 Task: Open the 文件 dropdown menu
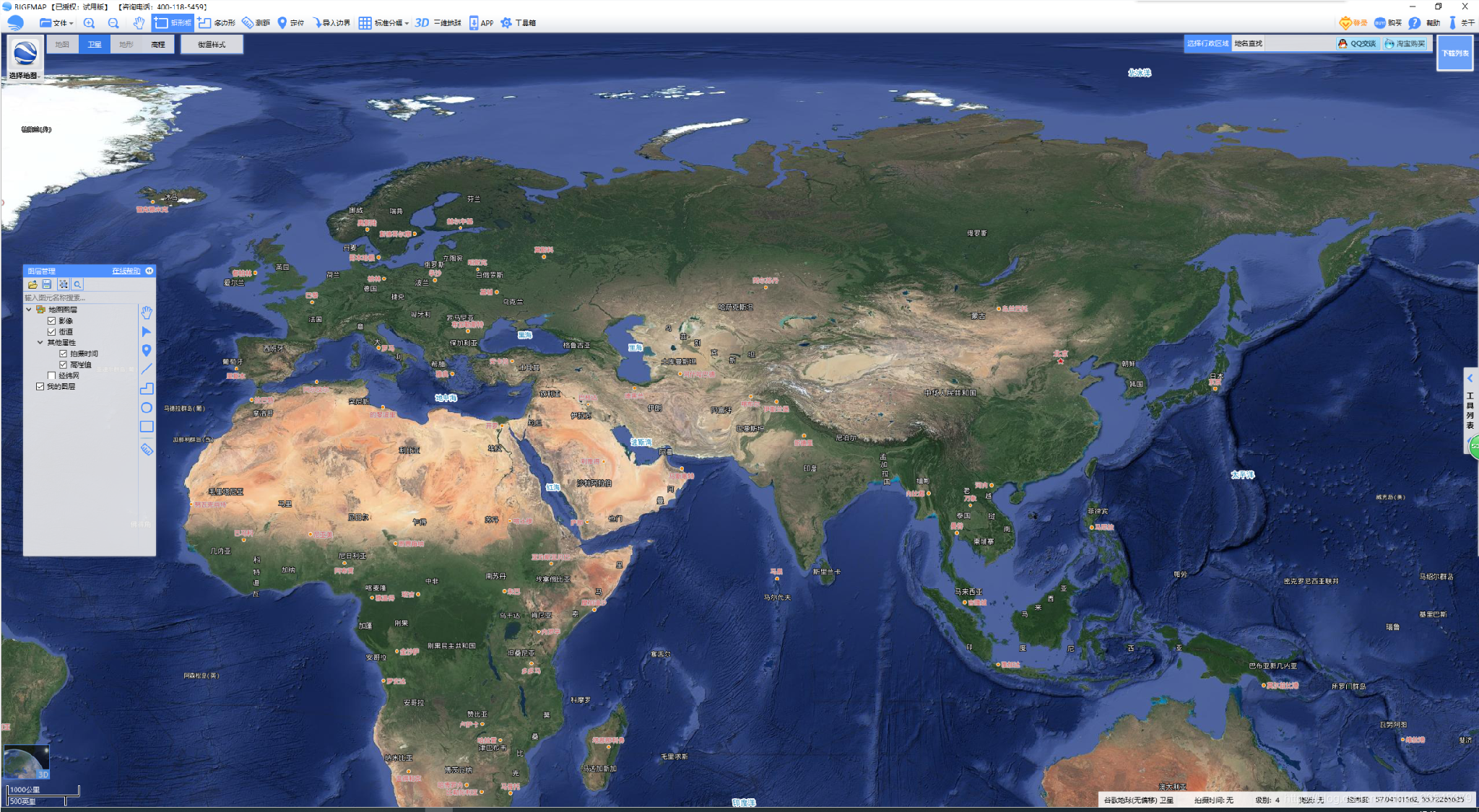(x=57, y=23)
